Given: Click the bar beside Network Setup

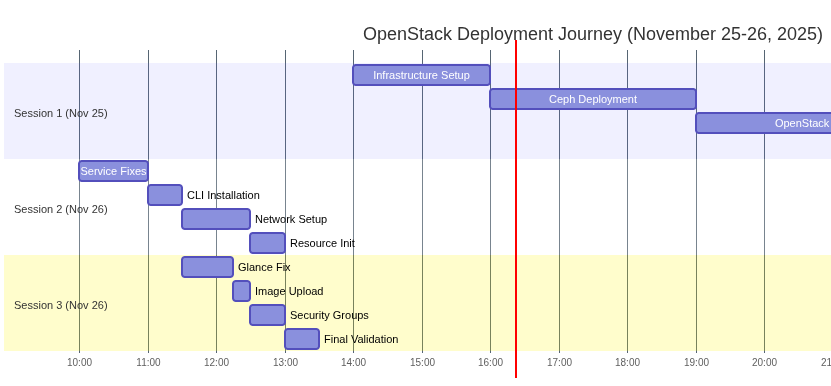Looking at the screenshot, I should click(x=216, y=219).
